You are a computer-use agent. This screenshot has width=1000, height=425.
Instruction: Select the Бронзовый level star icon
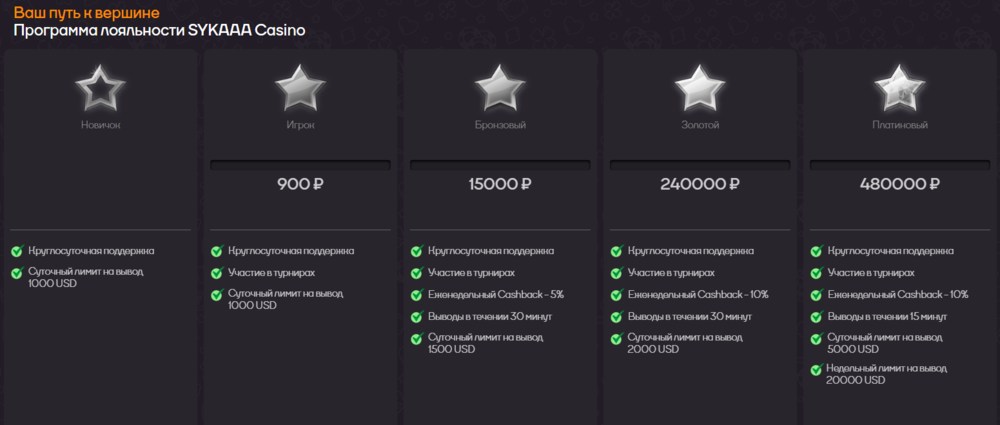coord(500,91)
